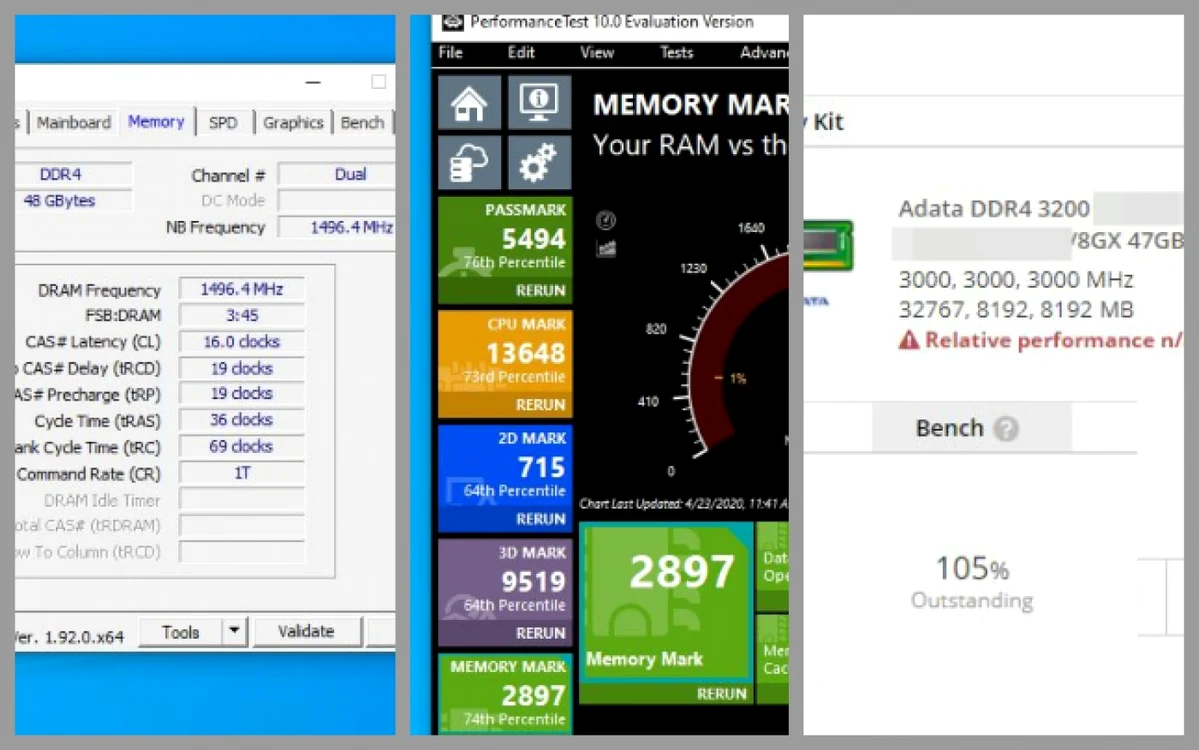Click the small gauge view icon beside chart
1199x750 pixels.
606,221
